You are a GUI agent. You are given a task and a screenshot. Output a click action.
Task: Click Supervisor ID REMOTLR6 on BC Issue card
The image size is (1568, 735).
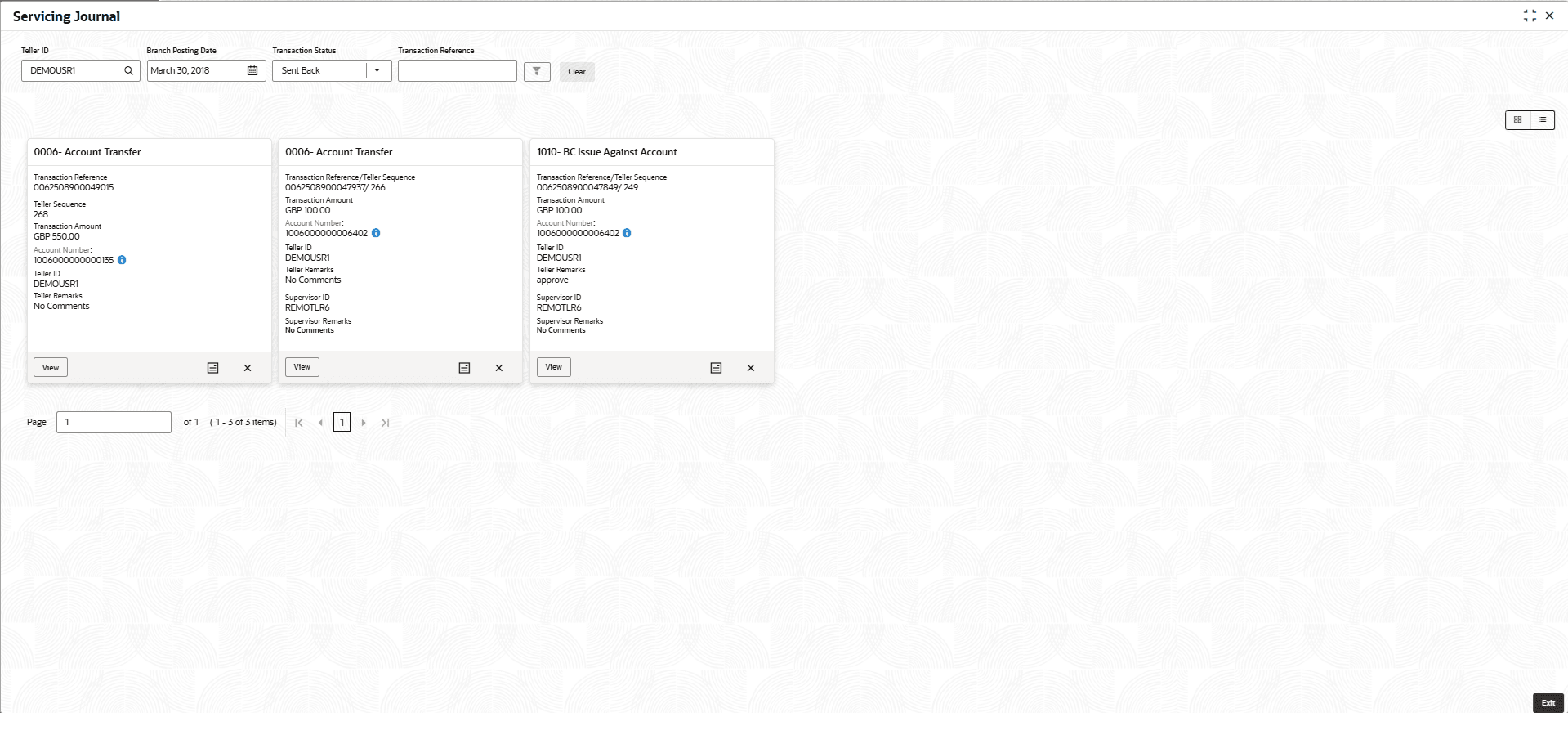[559, 307]
